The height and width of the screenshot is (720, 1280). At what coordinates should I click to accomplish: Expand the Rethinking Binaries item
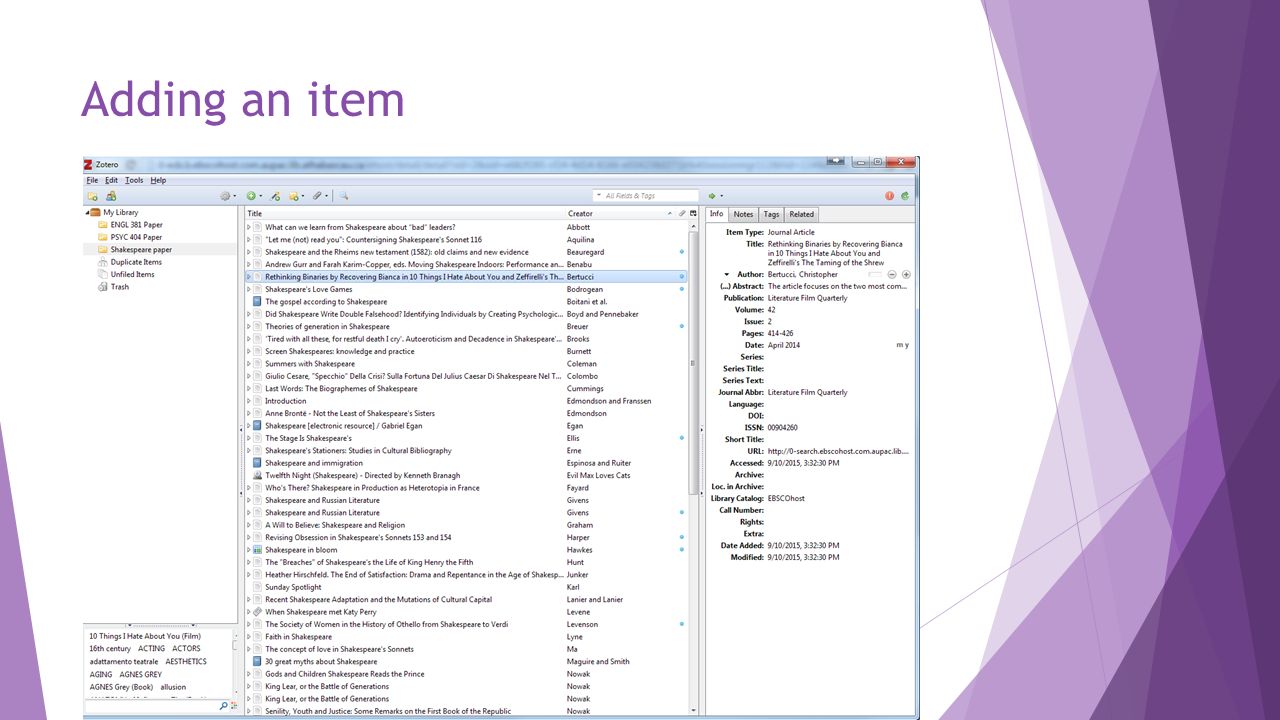[x=249, y=277]
